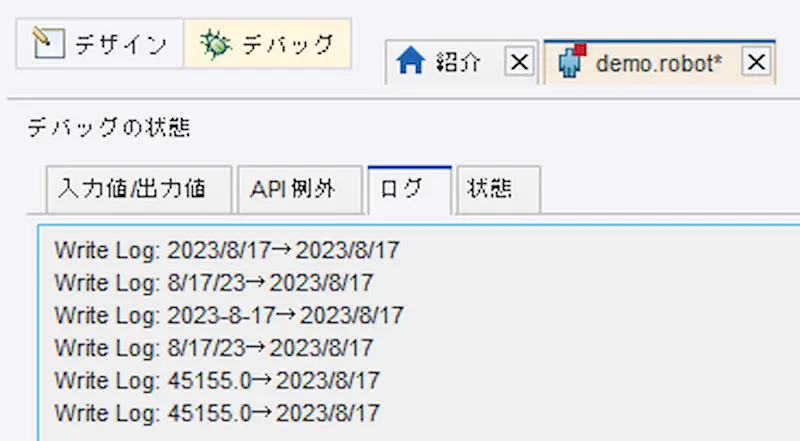Switch to デザイン mode
800x441 pixels.
[x=99, y=44]
